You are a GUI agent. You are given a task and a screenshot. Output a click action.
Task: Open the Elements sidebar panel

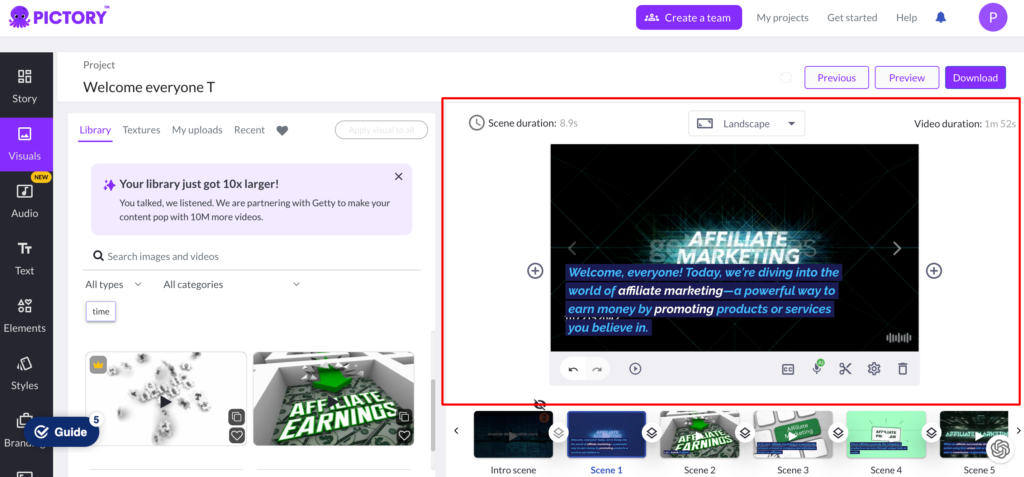(x=25, y=314)
